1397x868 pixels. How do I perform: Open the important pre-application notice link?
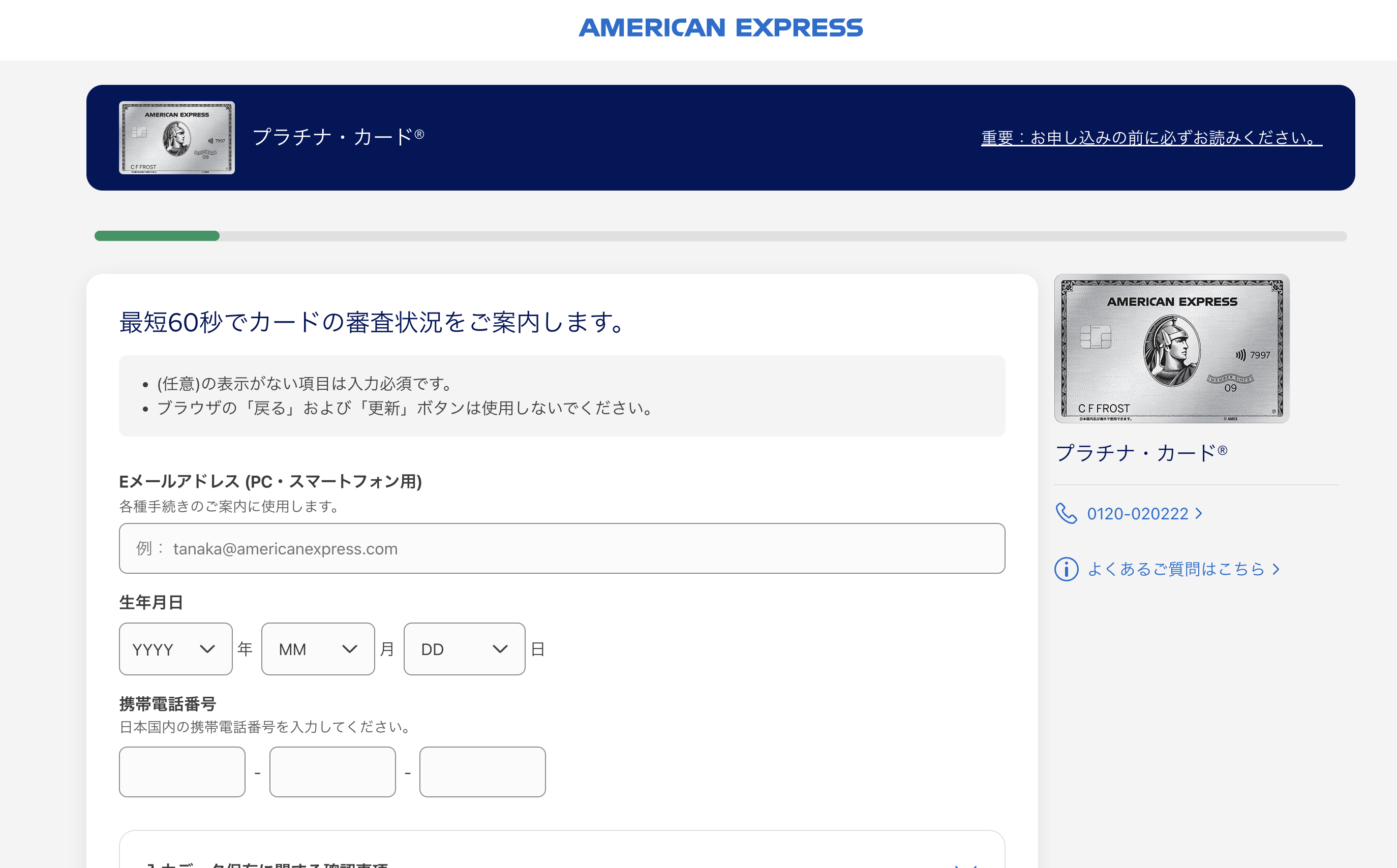coord(1152,138)
